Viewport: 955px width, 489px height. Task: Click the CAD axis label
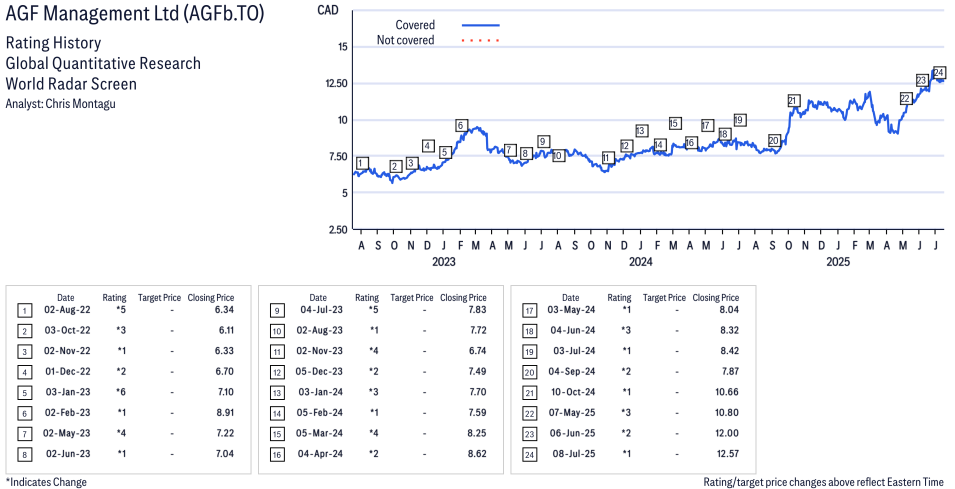[328, 10]
